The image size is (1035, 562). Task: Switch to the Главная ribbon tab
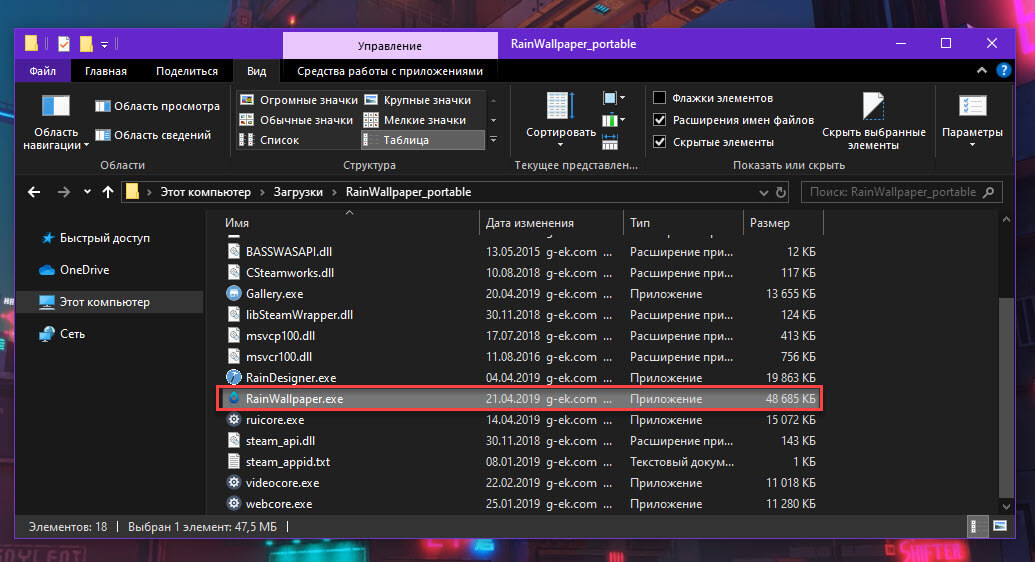tap(106, 71)
